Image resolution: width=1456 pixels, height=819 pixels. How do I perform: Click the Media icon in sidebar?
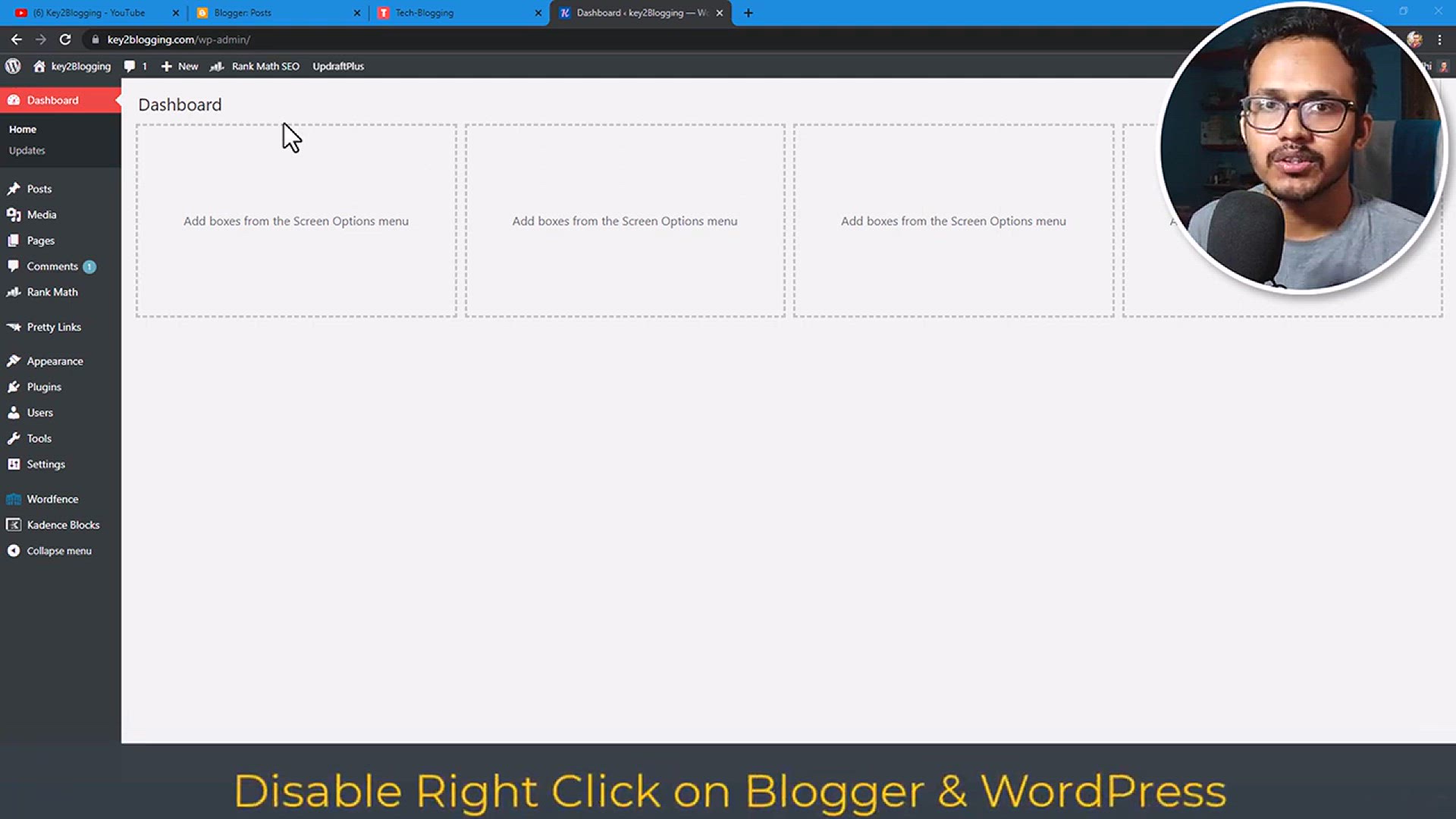[14, 215]
